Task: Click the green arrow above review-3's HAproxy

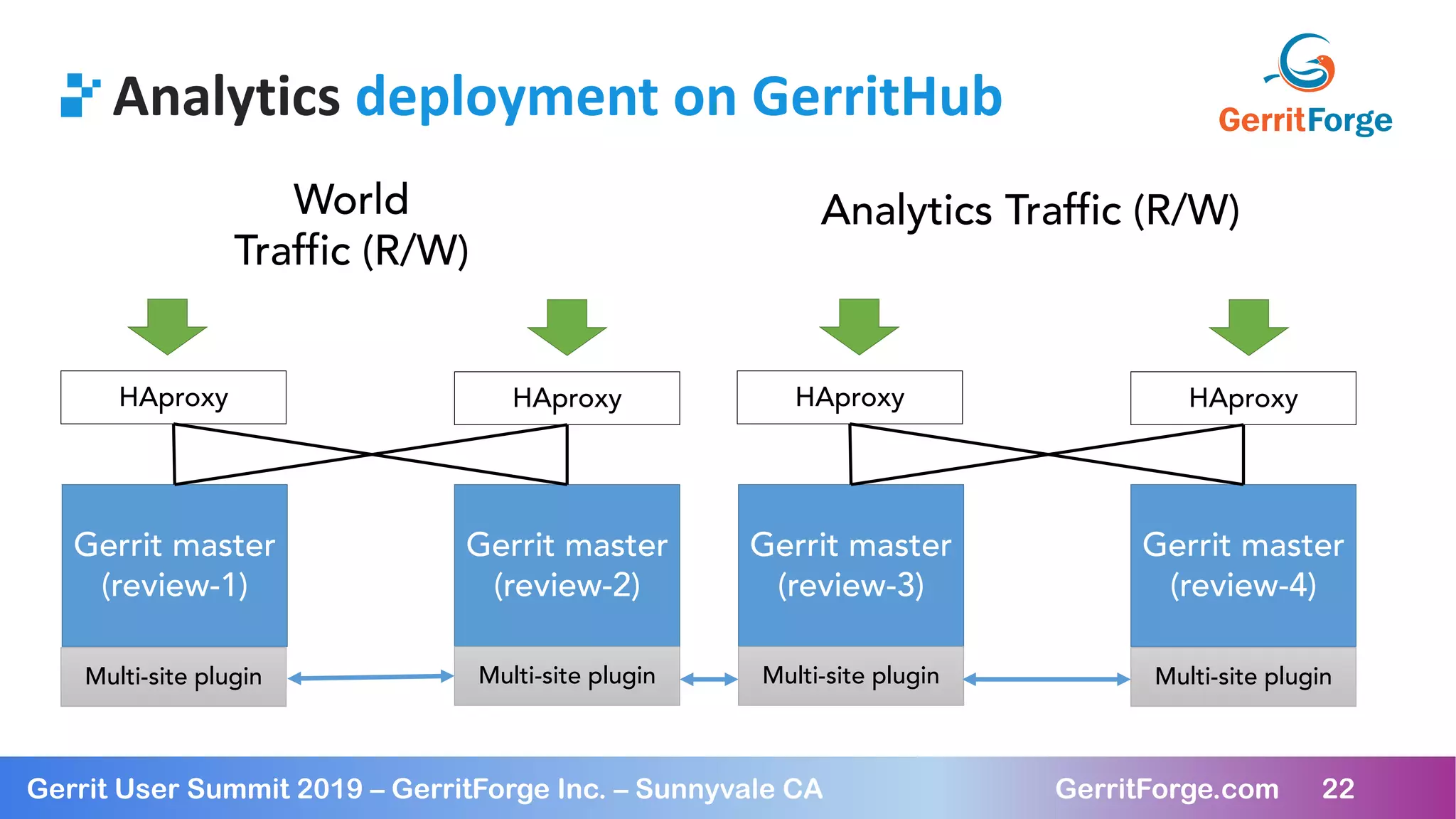Action: [860, 327]
